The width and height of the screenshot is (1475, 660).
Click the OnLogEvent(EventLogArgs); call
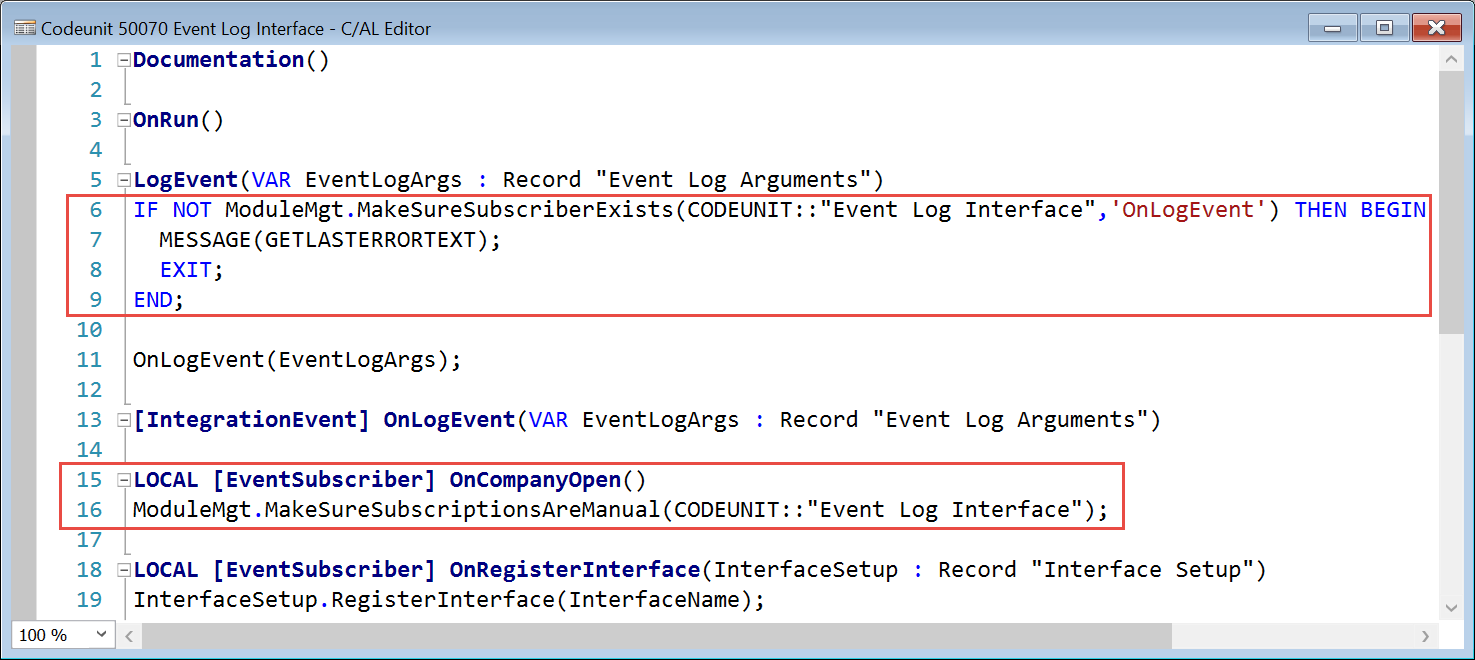[x=298, y=360]
